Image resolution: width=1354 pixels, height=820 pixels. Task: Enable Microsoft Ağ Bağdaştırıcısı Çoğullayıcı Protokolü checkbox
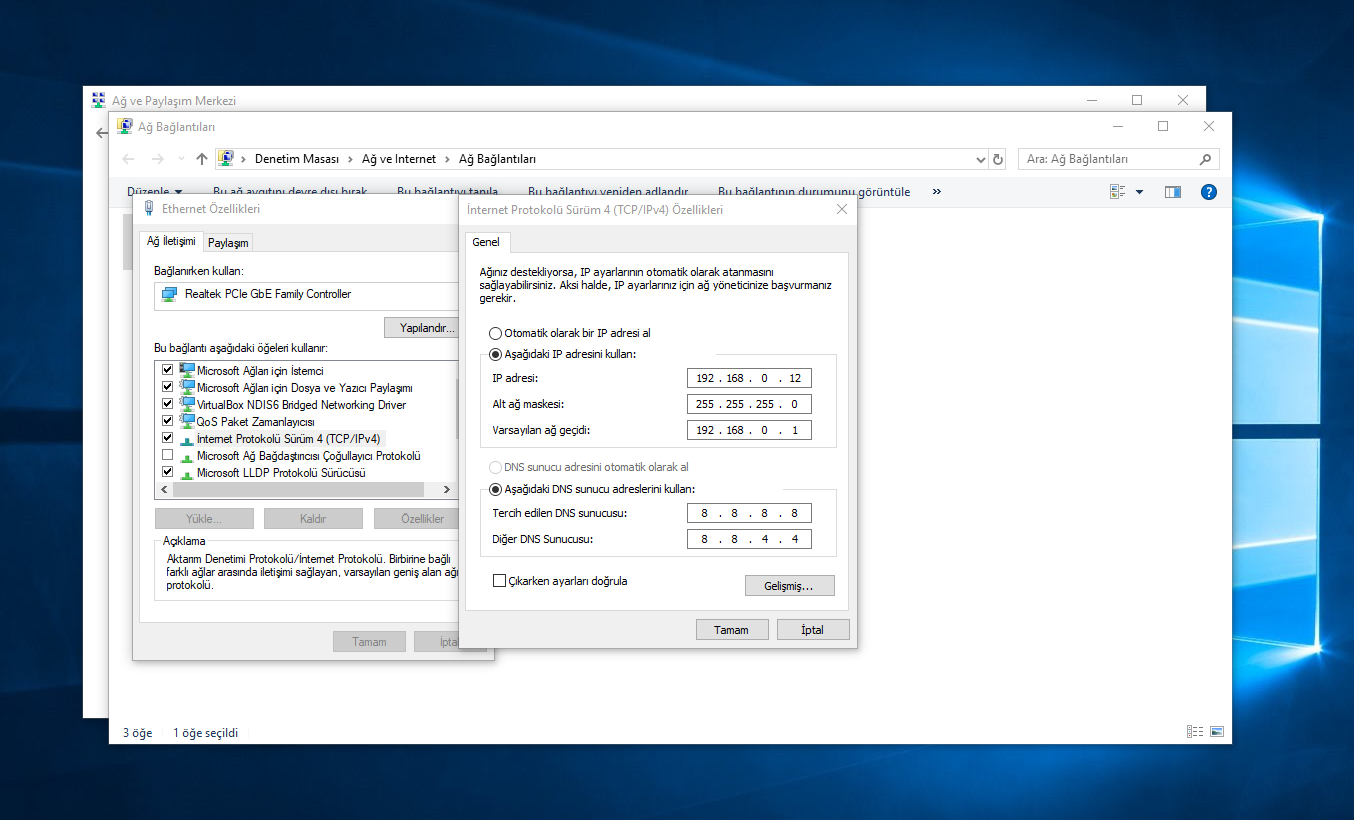point(167,455)
